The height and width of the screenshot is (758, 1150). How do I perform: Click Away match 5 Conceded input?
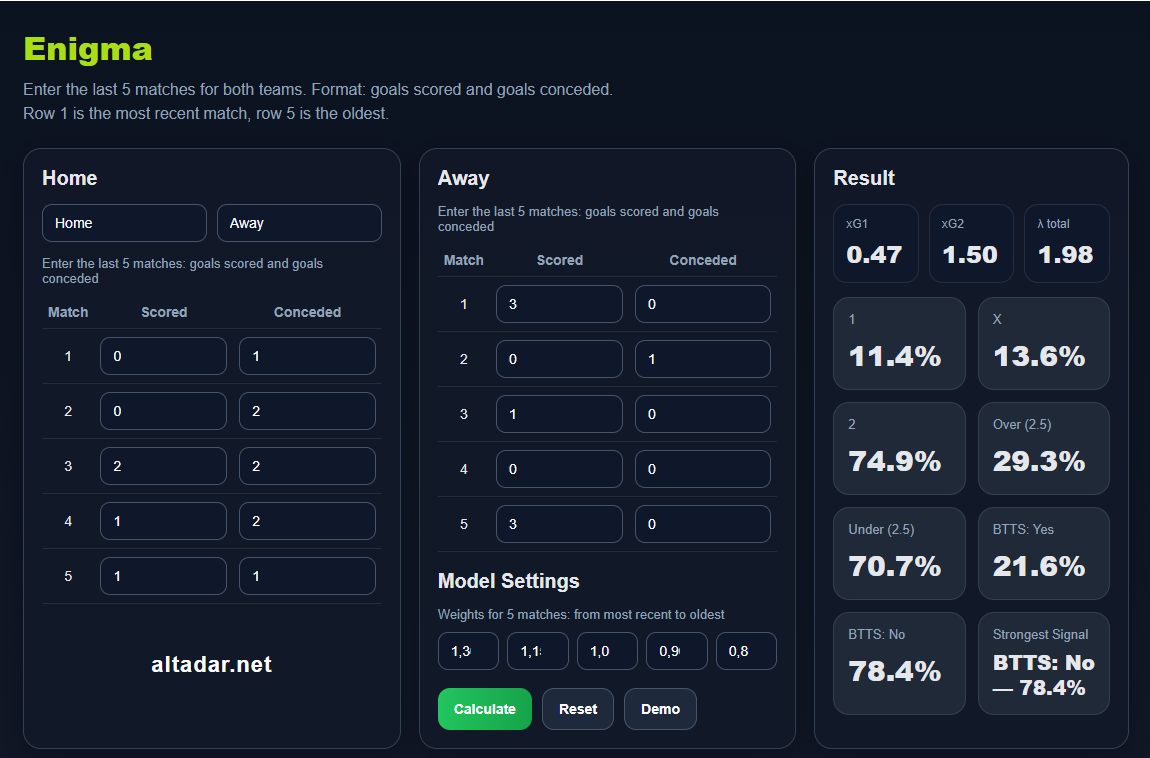point(702,524)
